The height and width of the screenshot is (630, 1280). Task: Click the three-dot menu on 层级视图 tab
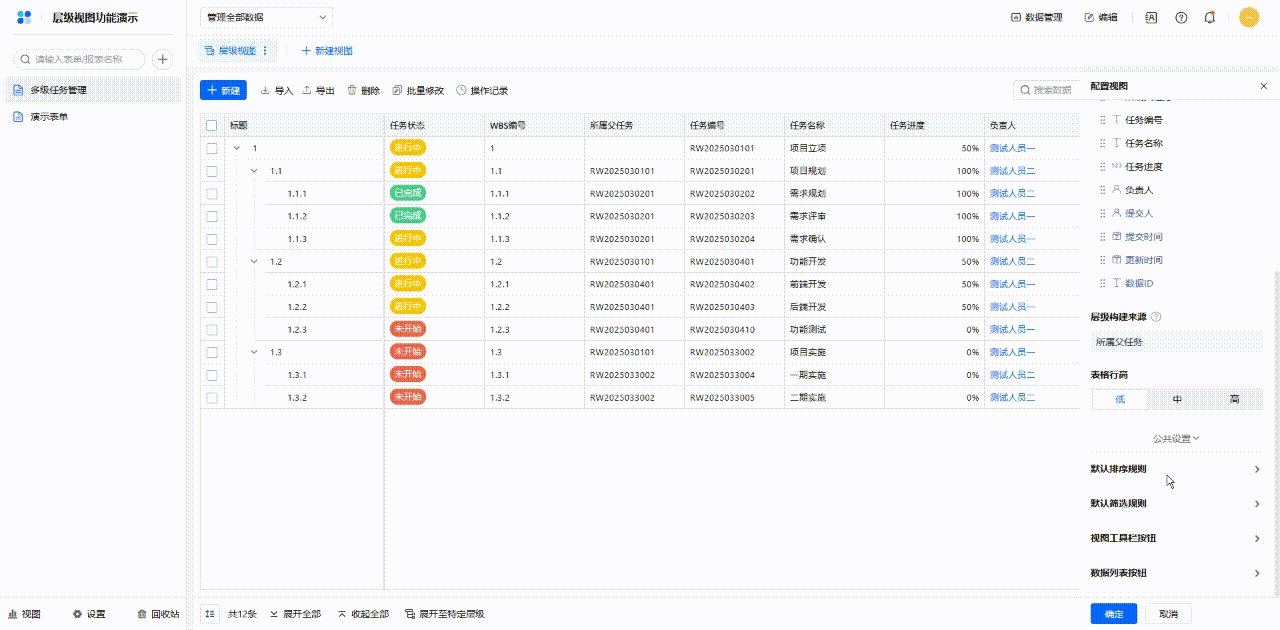point(265,51)
